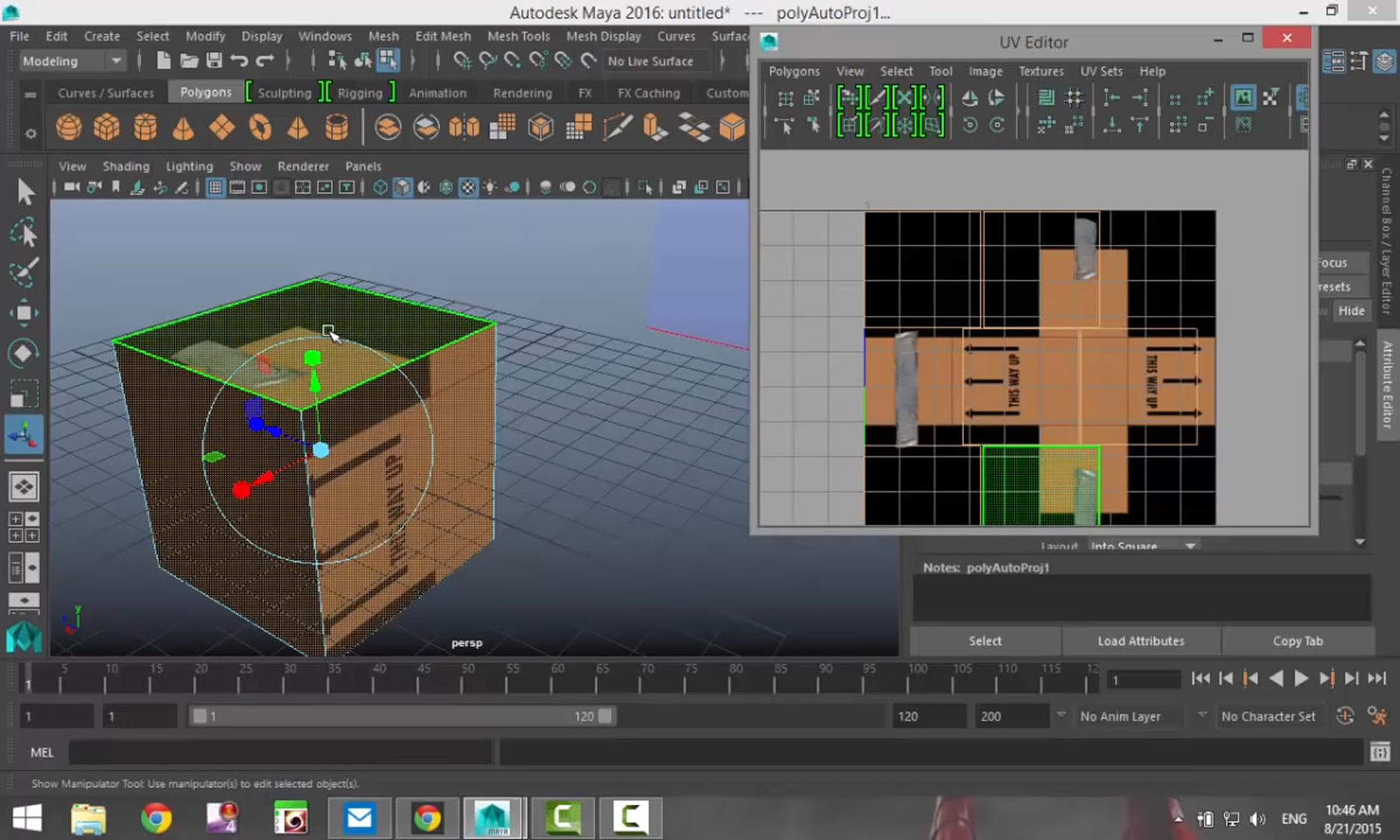1400x840 pixels.
Task: Click the Select button under Notes
Action: coord(985,641)
